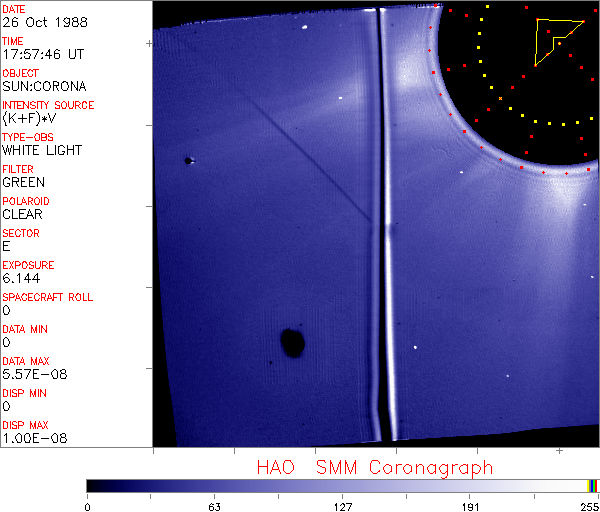Click the DISP MIN label
This screenshot has height=512, width=600.
pos(24,393)
